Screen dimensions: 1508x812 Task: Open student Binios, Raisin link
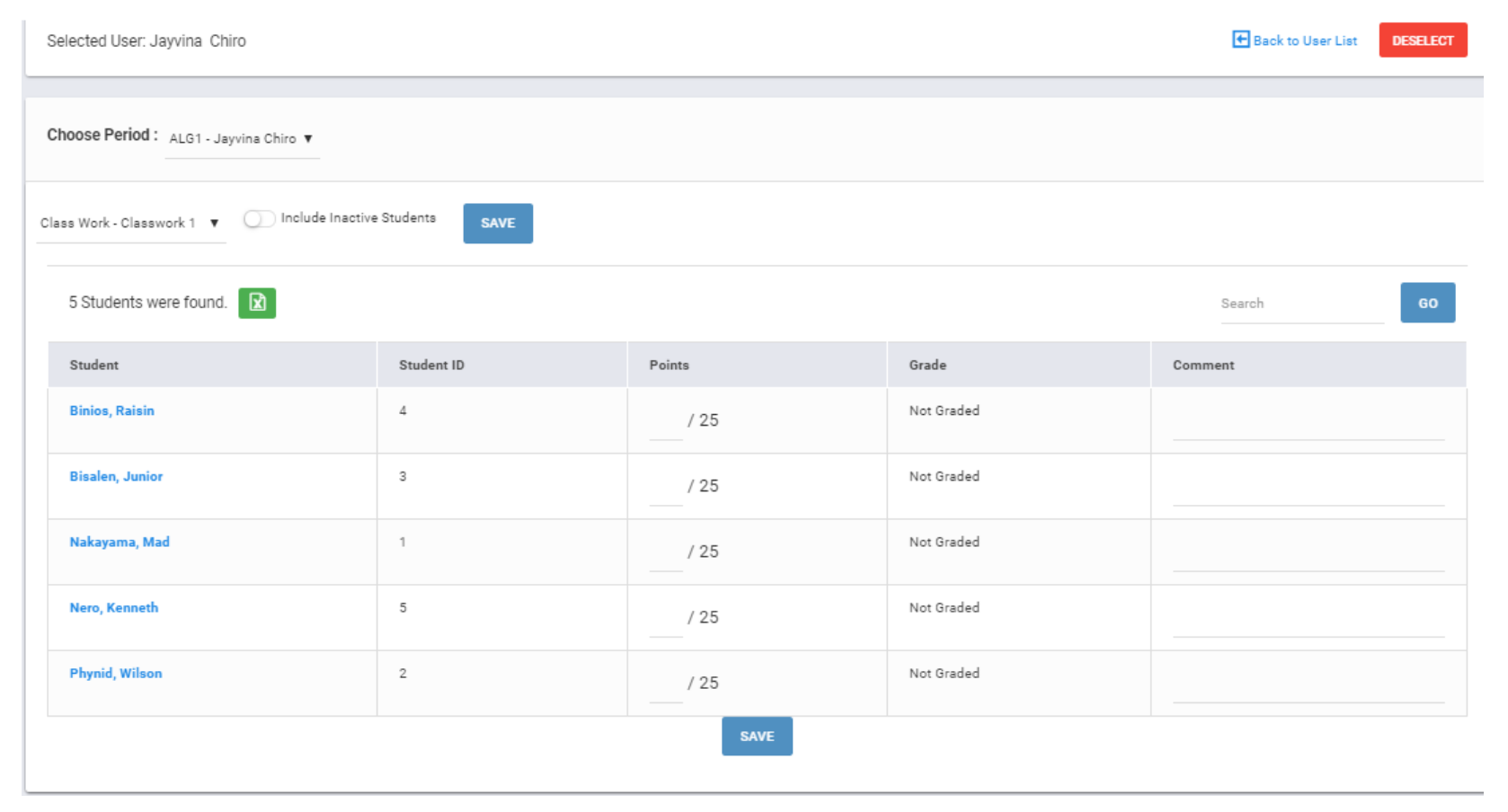pyautogui.click(x=111, y=410)
